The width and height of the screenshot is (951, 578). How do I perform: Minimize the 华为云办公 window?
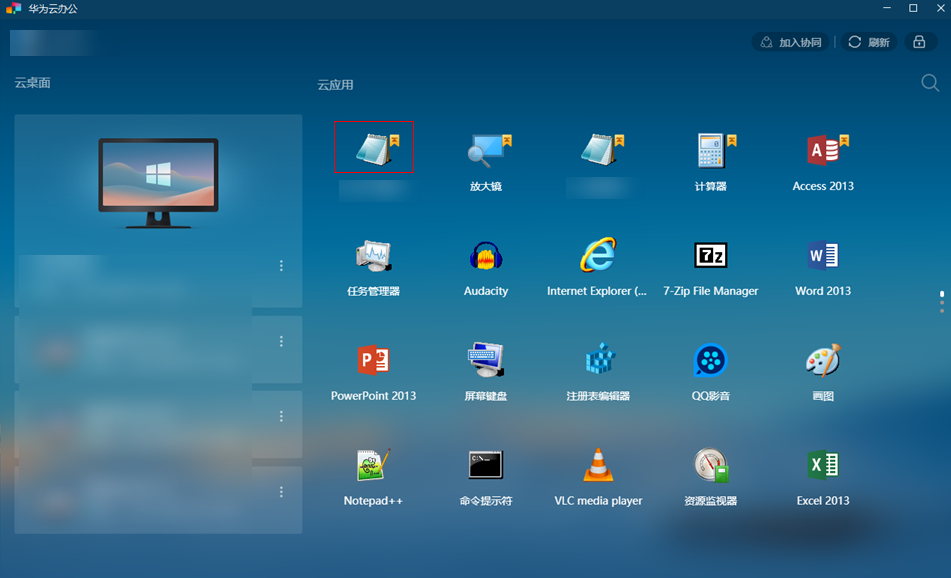(887, 8)
